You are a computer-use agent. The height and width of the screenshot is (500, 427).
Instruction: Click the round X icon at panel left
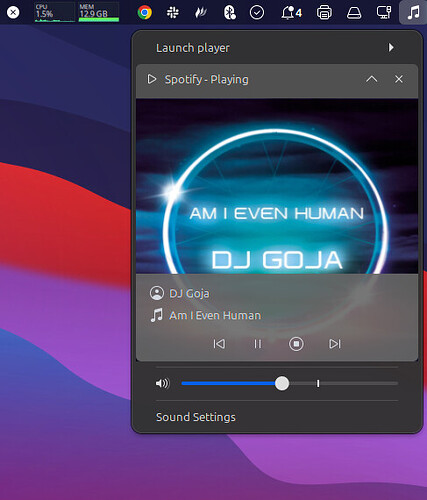[x=13, y=13]
